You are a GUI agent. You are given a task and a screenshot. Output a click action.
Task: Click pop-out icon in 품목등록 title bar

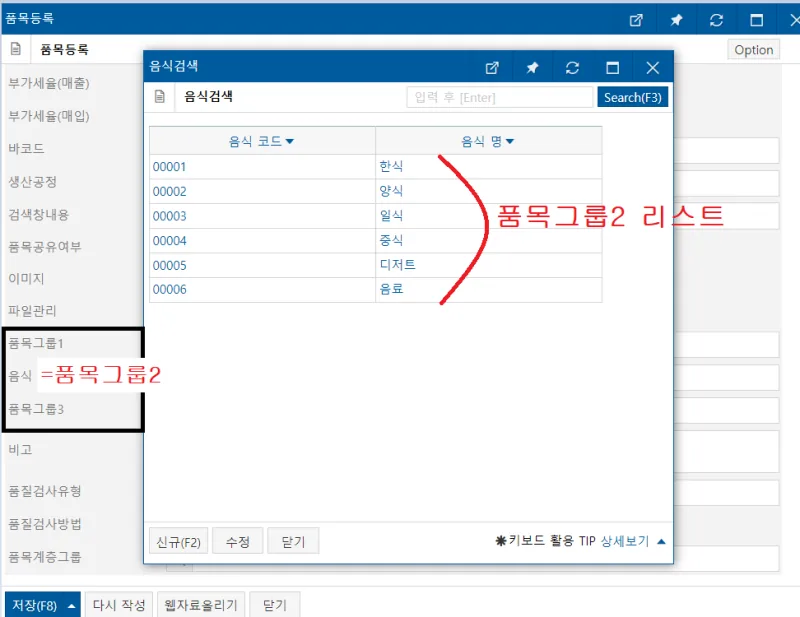point(636,20)
